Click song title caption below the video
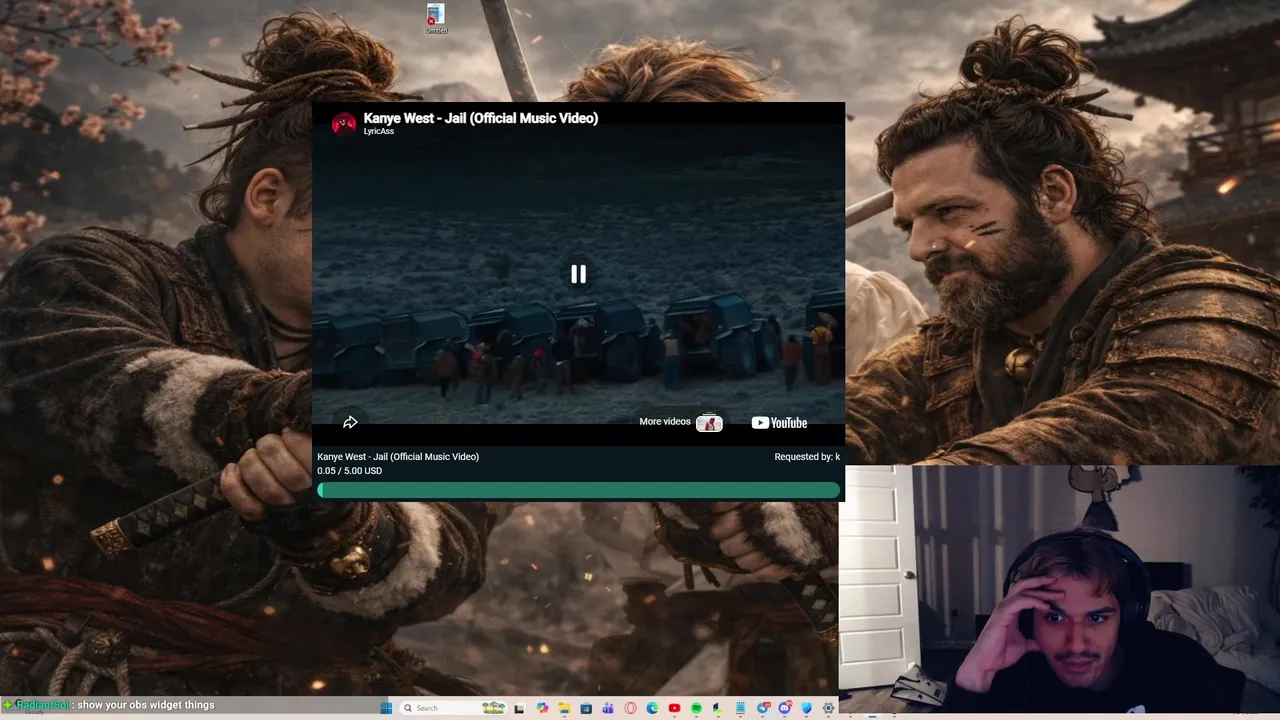 click(x=398, y=457)
